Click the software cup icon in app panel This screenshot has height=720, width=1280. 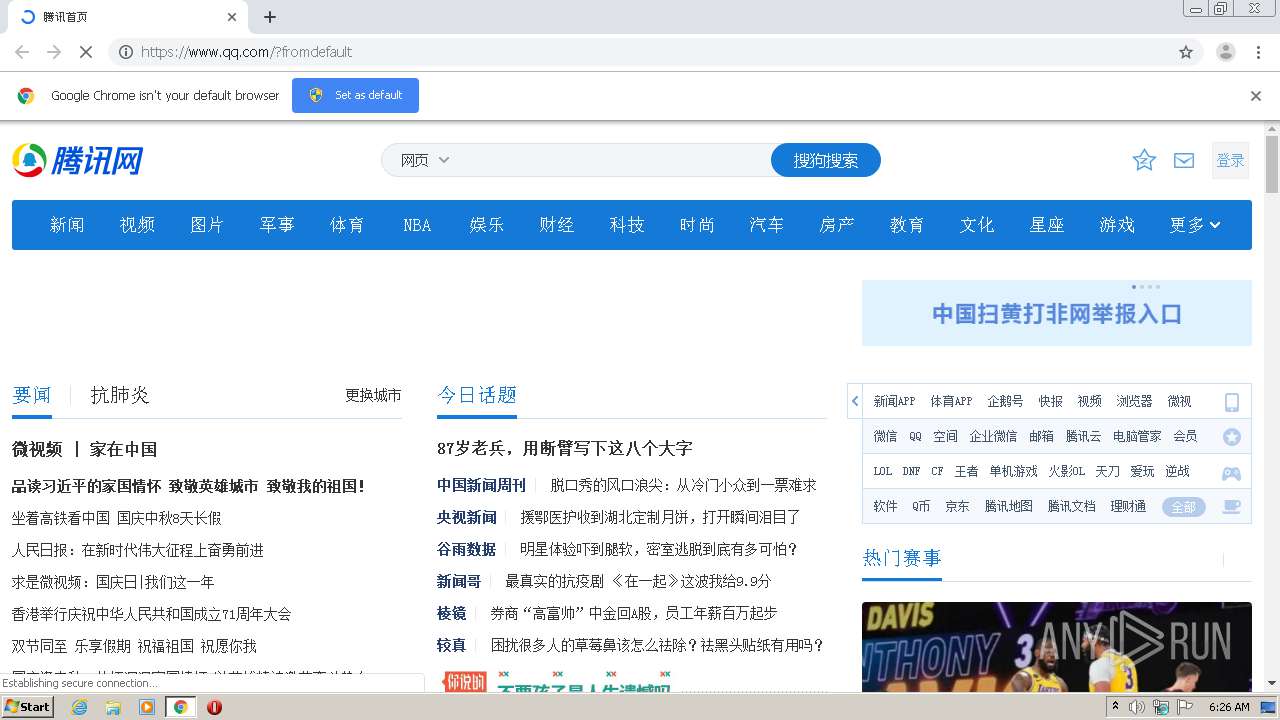pyautogui.click(x=1232, y=507)
